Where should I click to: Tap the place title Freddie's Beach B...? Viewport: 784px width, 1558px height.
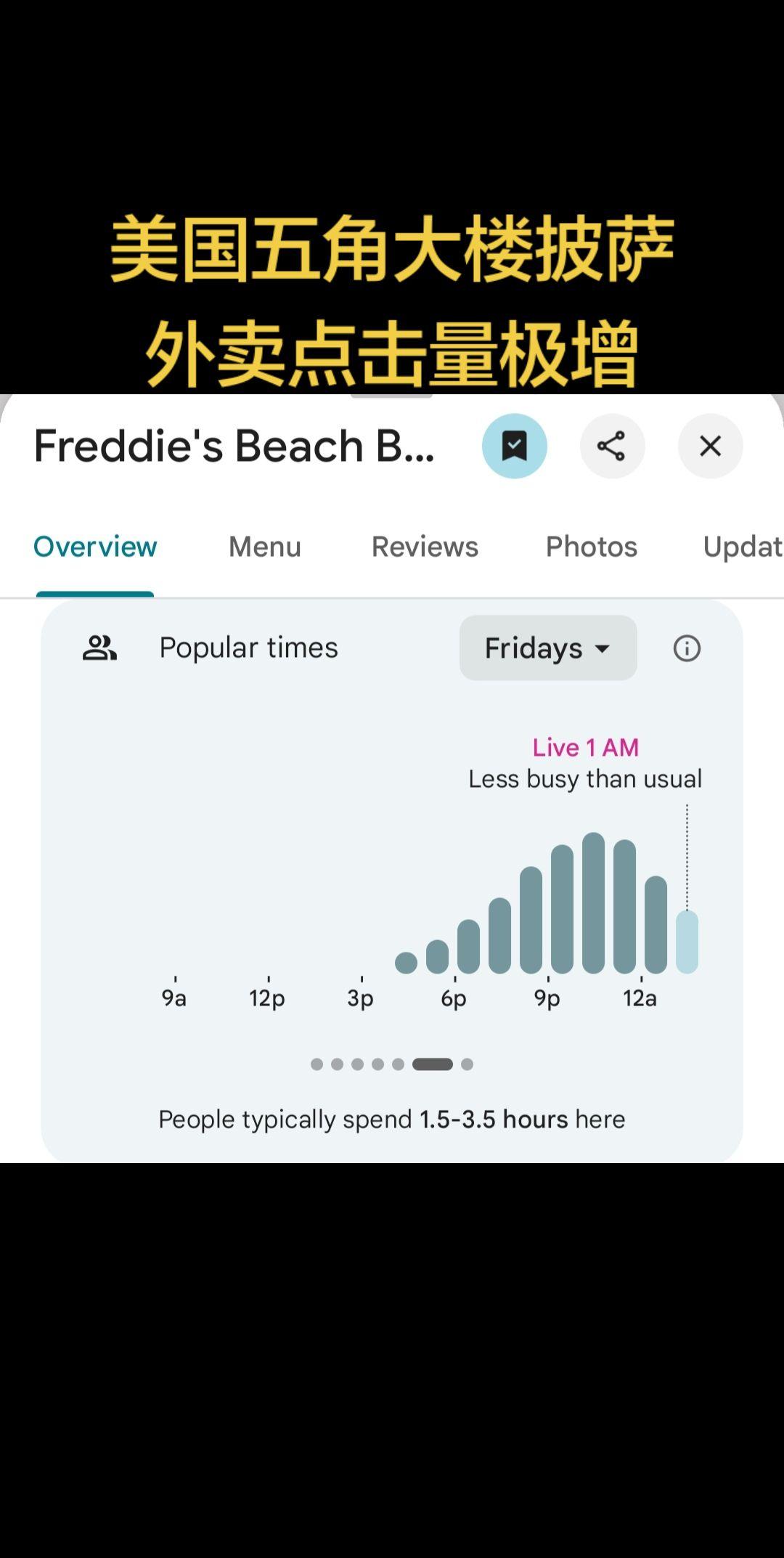pos(234,446)
